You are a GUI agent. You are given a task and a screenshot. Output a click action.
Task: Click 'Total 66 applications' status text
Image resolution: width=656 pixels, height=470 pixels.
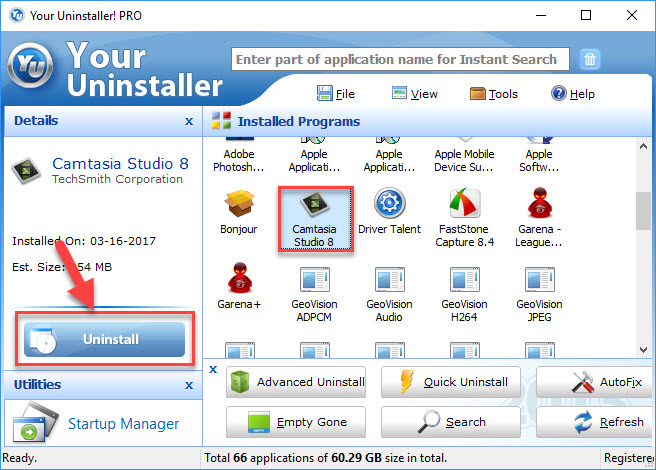[x=325, y=458]
